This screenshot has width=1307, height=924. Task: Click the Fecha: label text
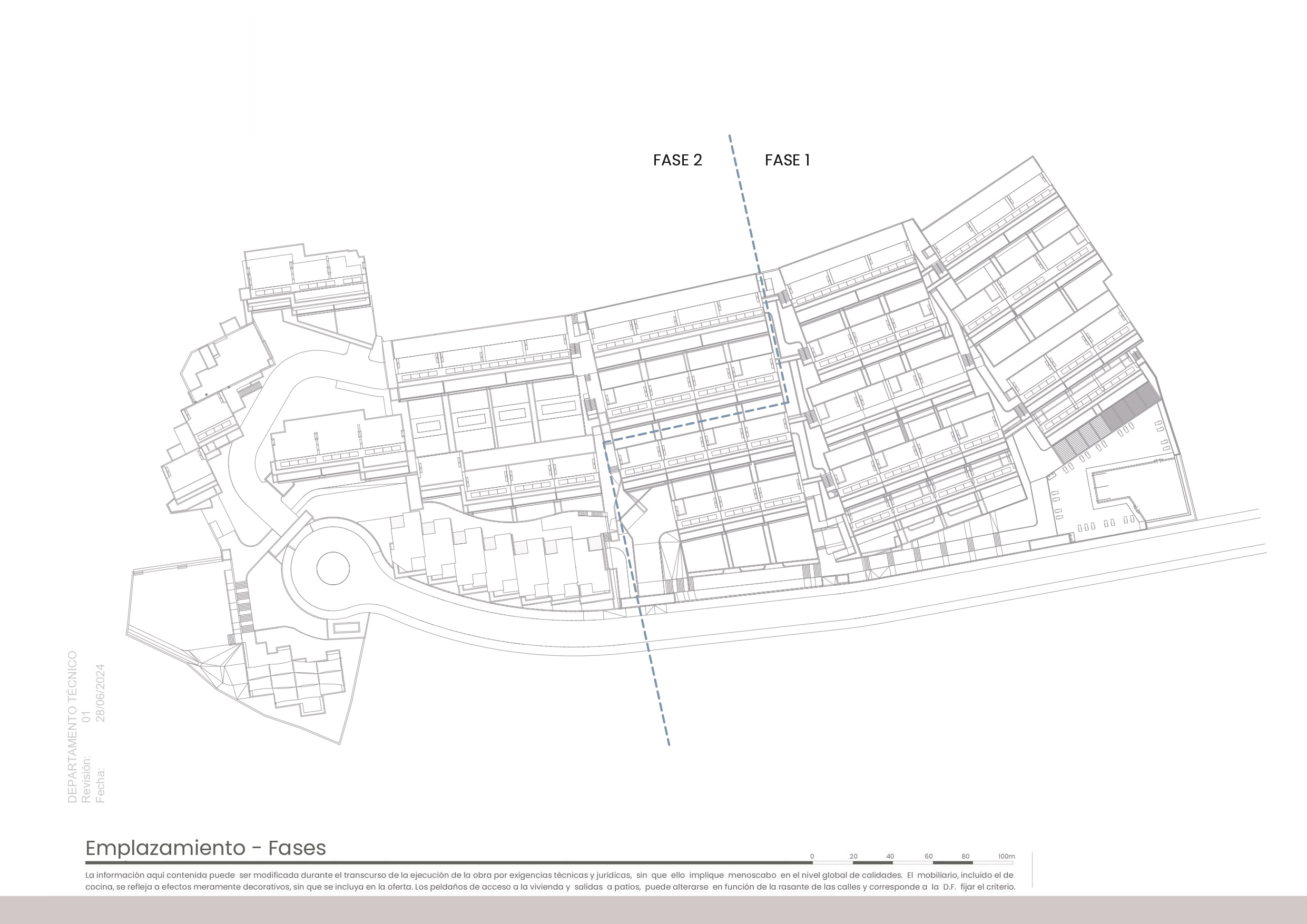click(101, 785)
